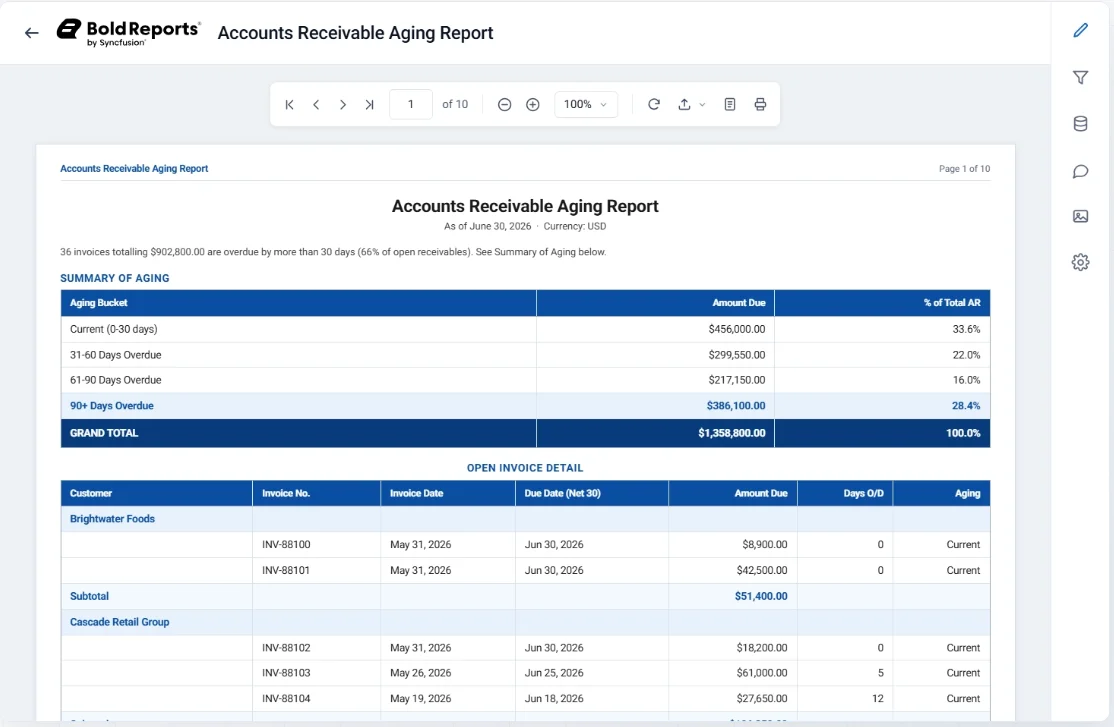Refresh the report
The height and width of the screenshot is (727, 1114).
[654, 104]
